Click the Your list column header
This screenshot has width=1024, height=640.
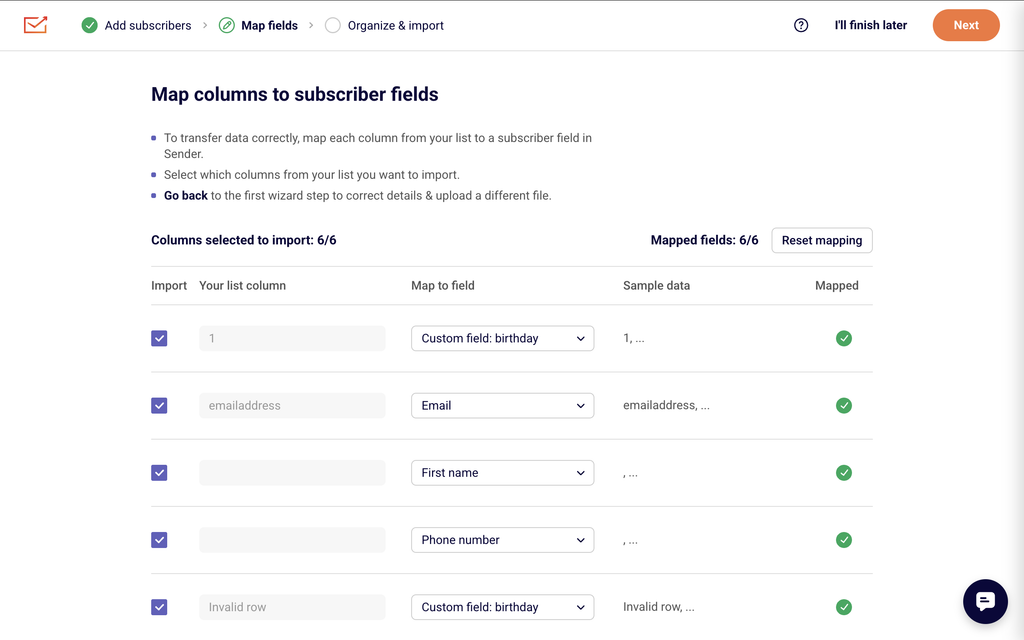pyautogui.click(x=242, y=285)
